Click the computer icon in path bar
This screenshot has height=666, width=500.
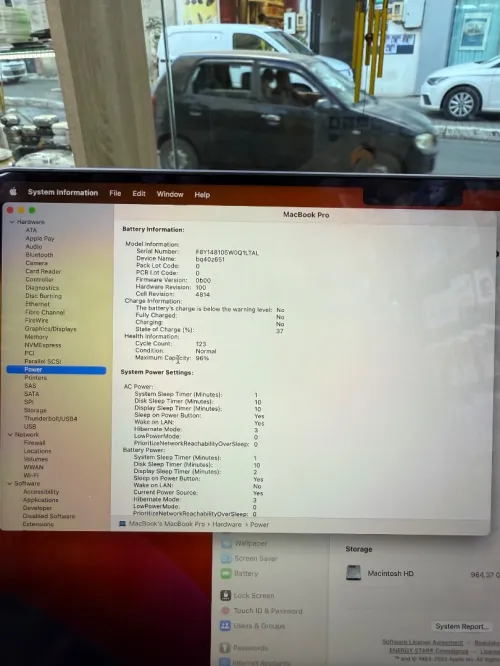tap(122, 524)
